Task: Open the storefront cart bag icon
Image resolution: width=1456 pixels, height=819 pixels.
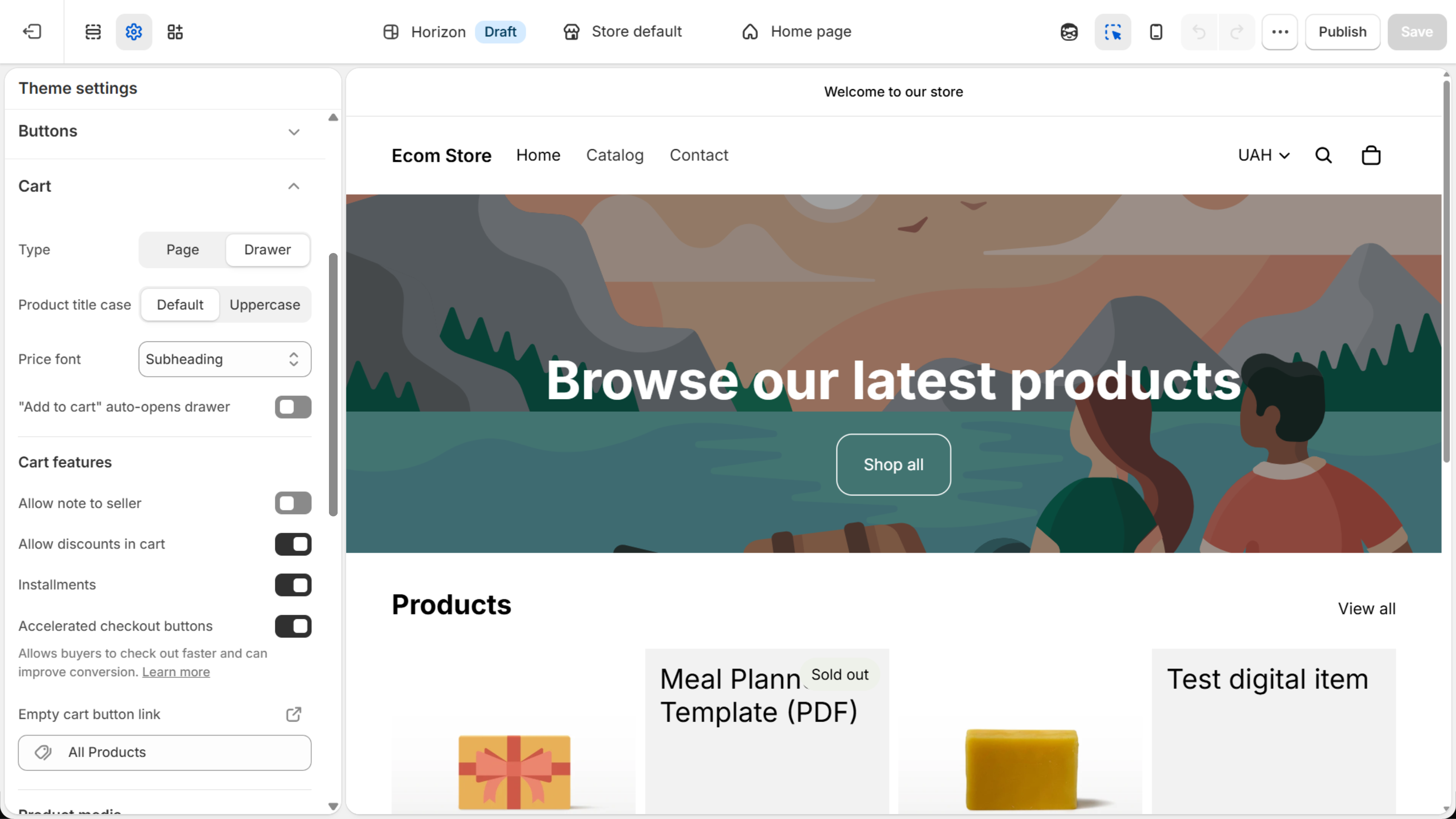Action: [1370, 155]
